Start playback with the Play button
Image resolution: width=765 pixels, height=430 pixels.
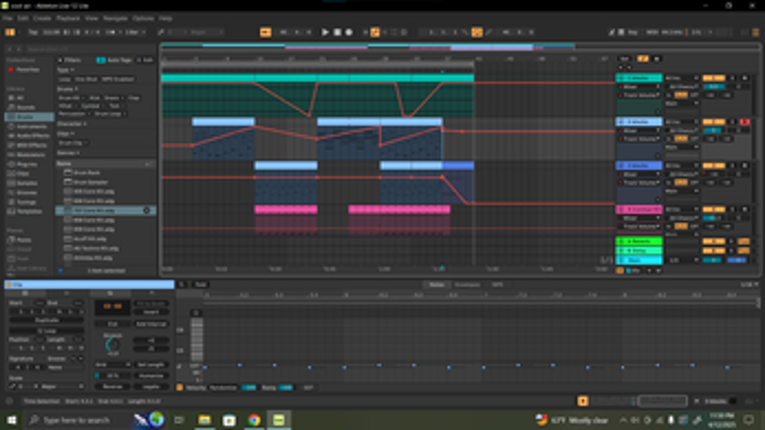(x=325, y=32)
